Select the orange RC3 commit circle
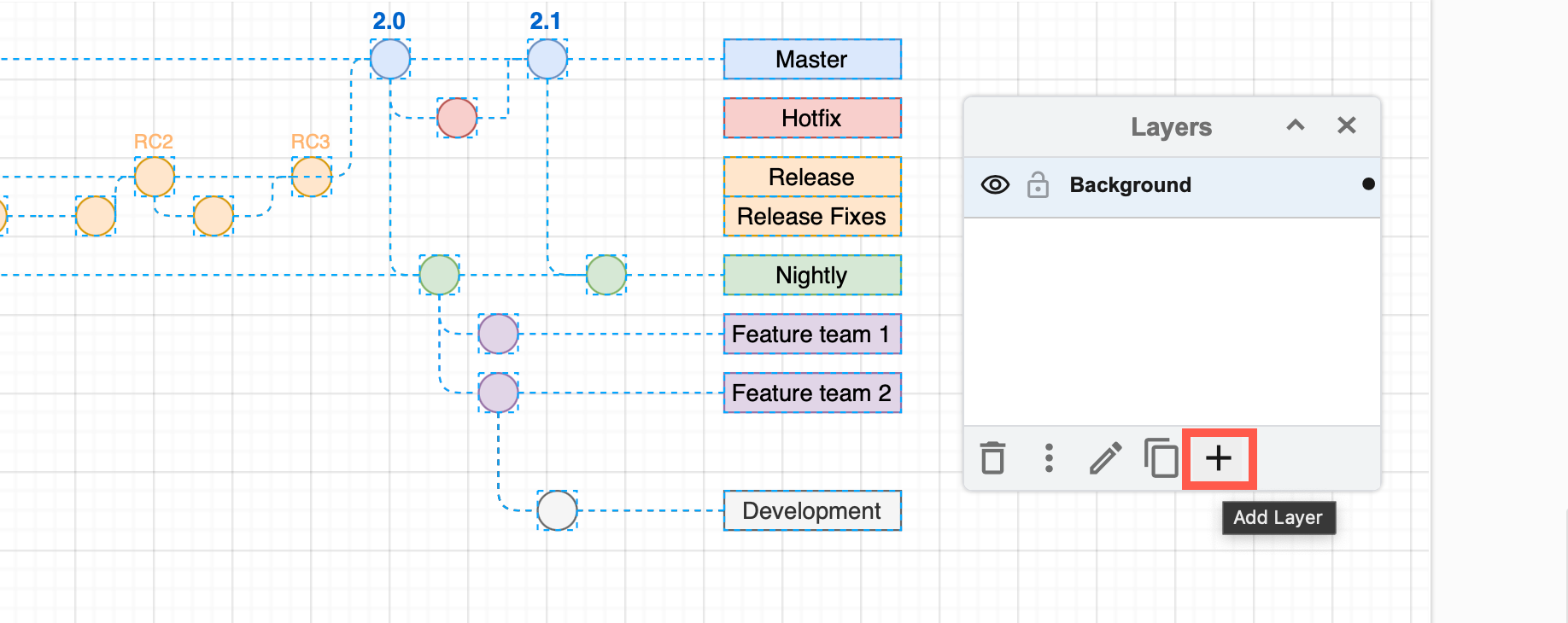This screenshot has width=1568, height=623. tap(312, 178)
